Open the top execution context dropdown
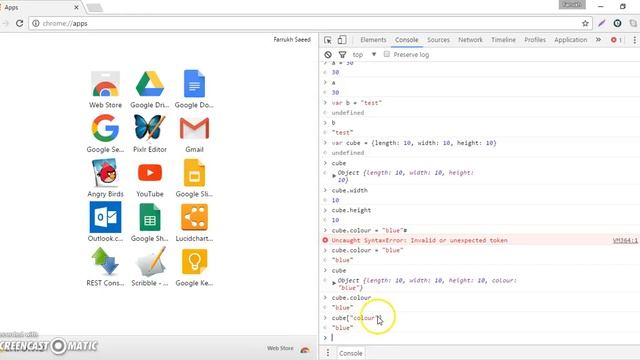This screenshot has width=640, height=360. tap(364, 54)
